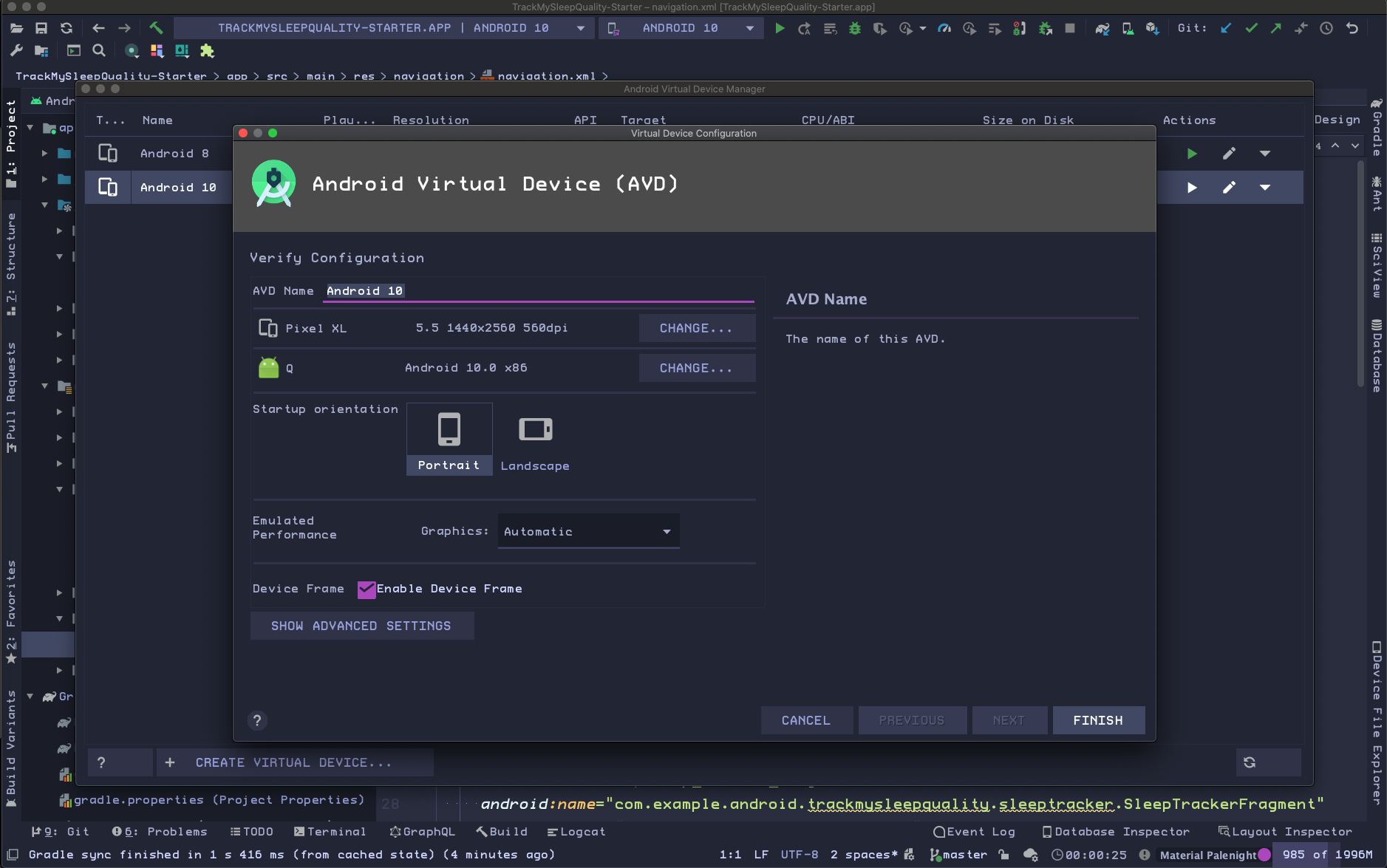Click the Save All disk icon
This screenshot has height=868, width=1387.
click(41, 28)
